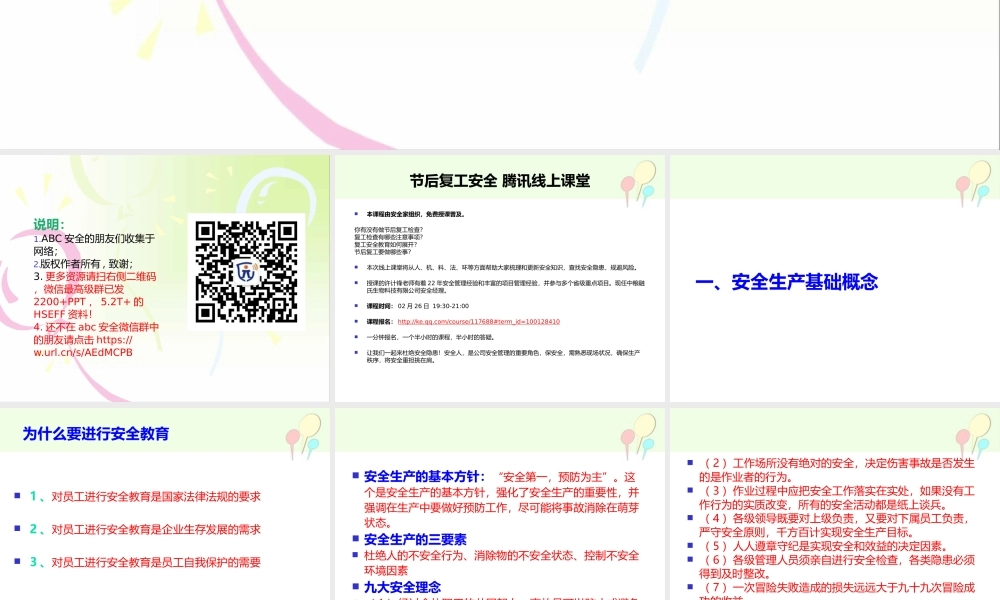Click item （4）各级领导既要对上级负责
The width and height of the screenshot is (1000, 600).
pos(834,525)
